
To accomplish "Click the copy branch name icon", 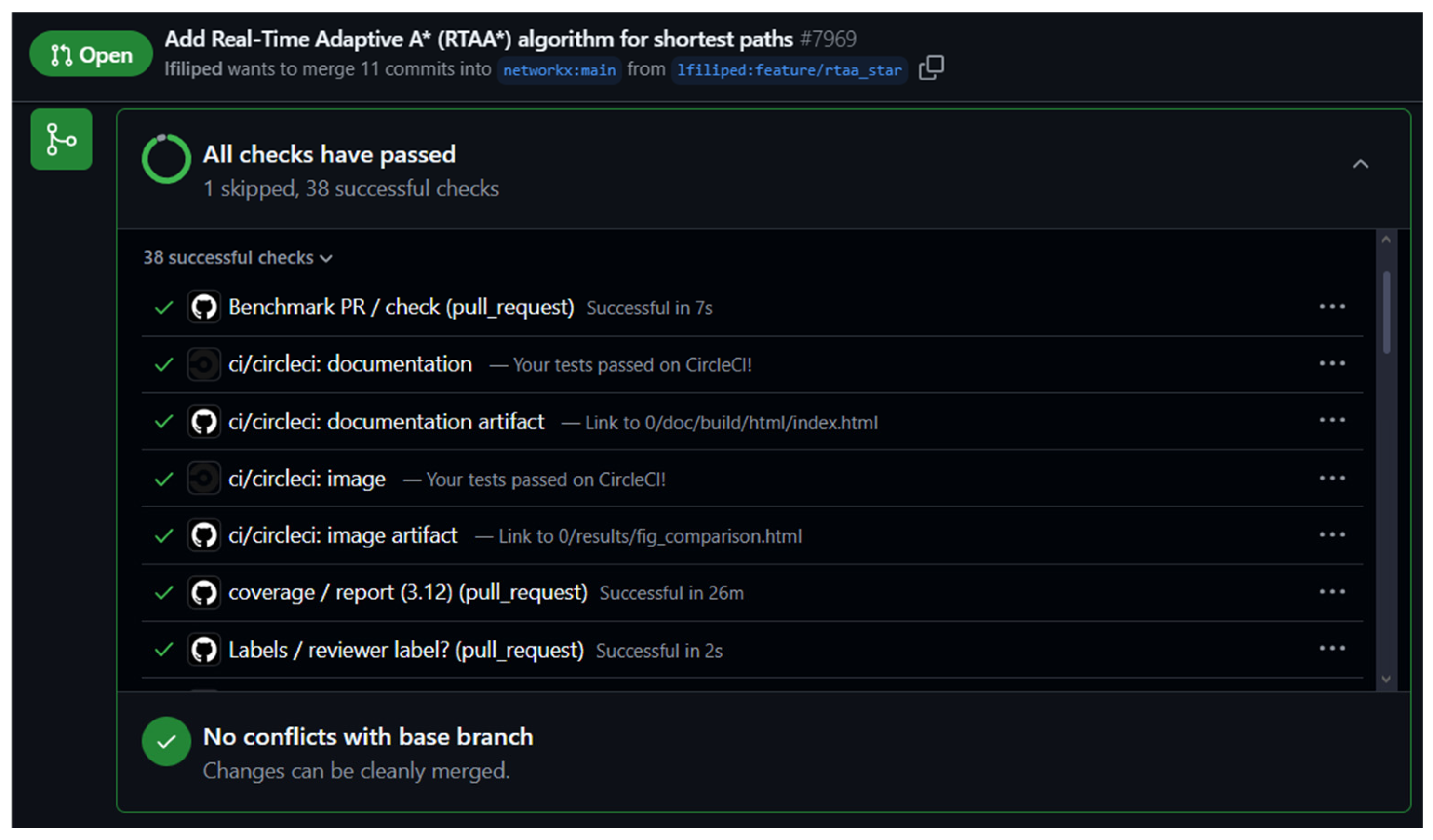I will point(931,67).
